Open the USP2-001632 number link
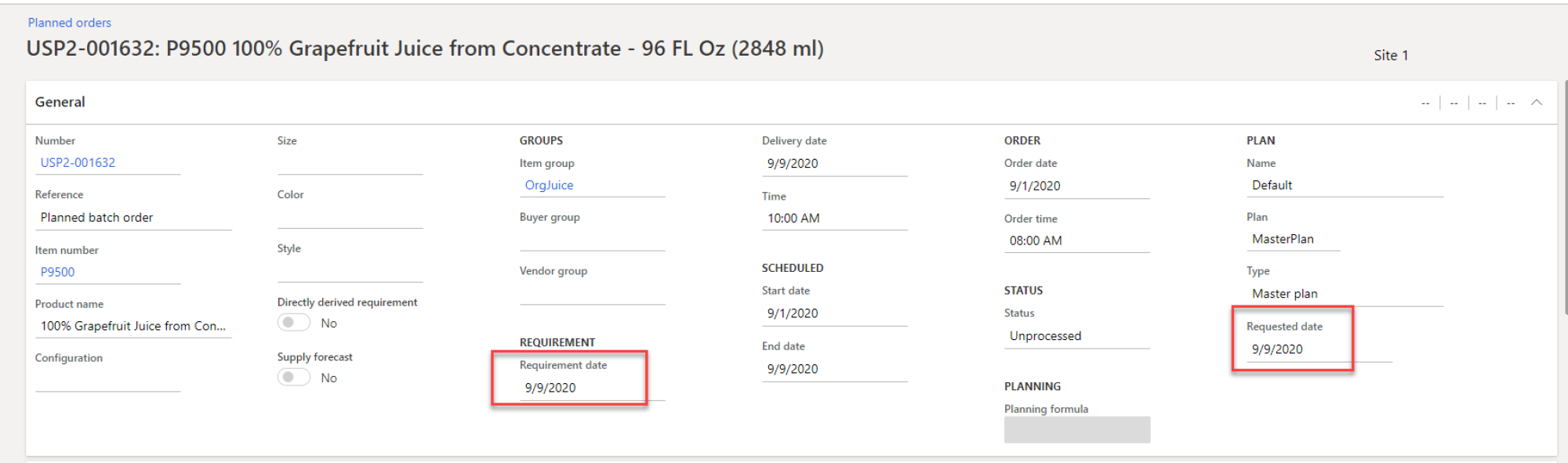 pos(78,163)
